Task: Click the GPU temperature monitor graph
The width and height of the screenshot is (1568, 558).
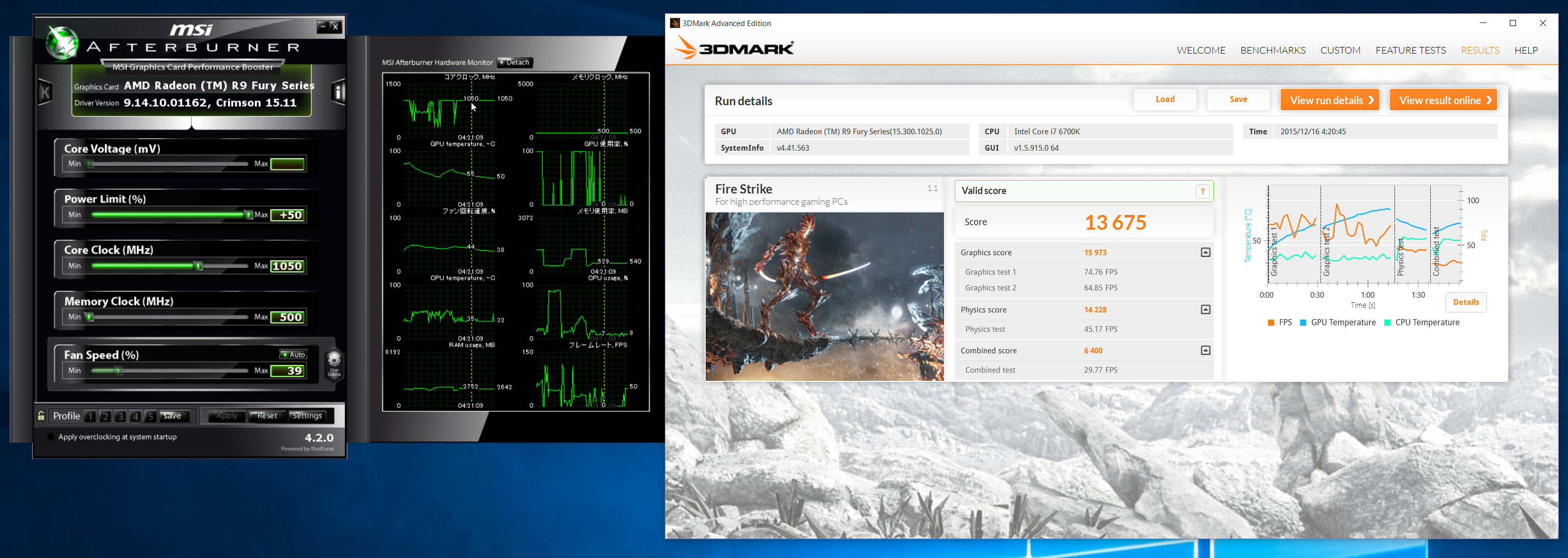Action: coord(448,177)
